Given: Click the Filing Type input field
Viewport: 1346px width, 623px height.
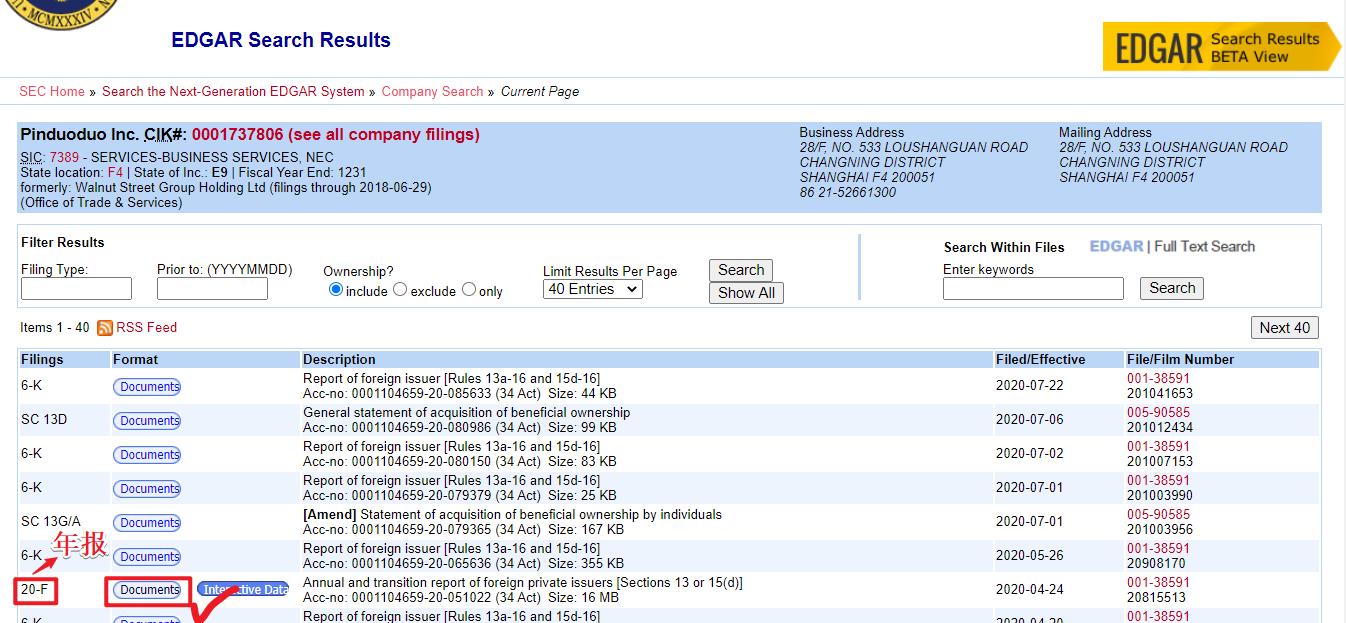Looking at the screenshot, I should 76,289.
